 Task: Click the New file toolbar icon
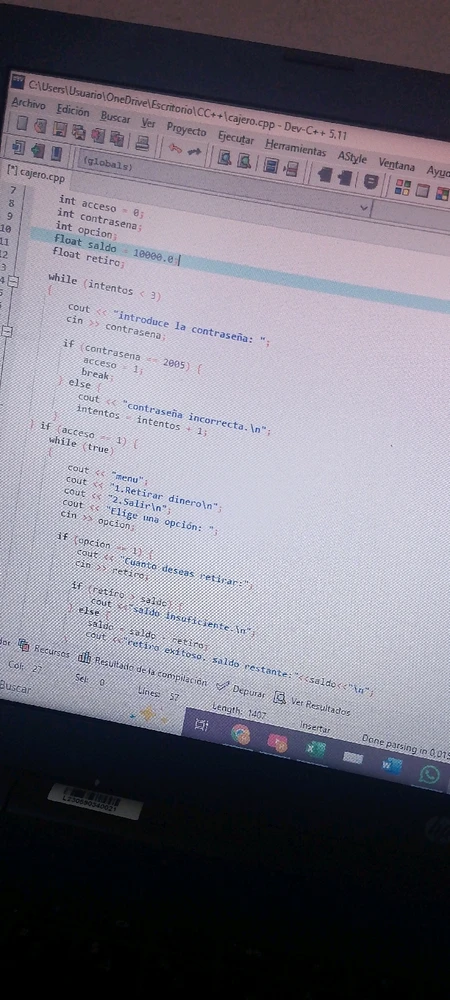coord(22,123)
